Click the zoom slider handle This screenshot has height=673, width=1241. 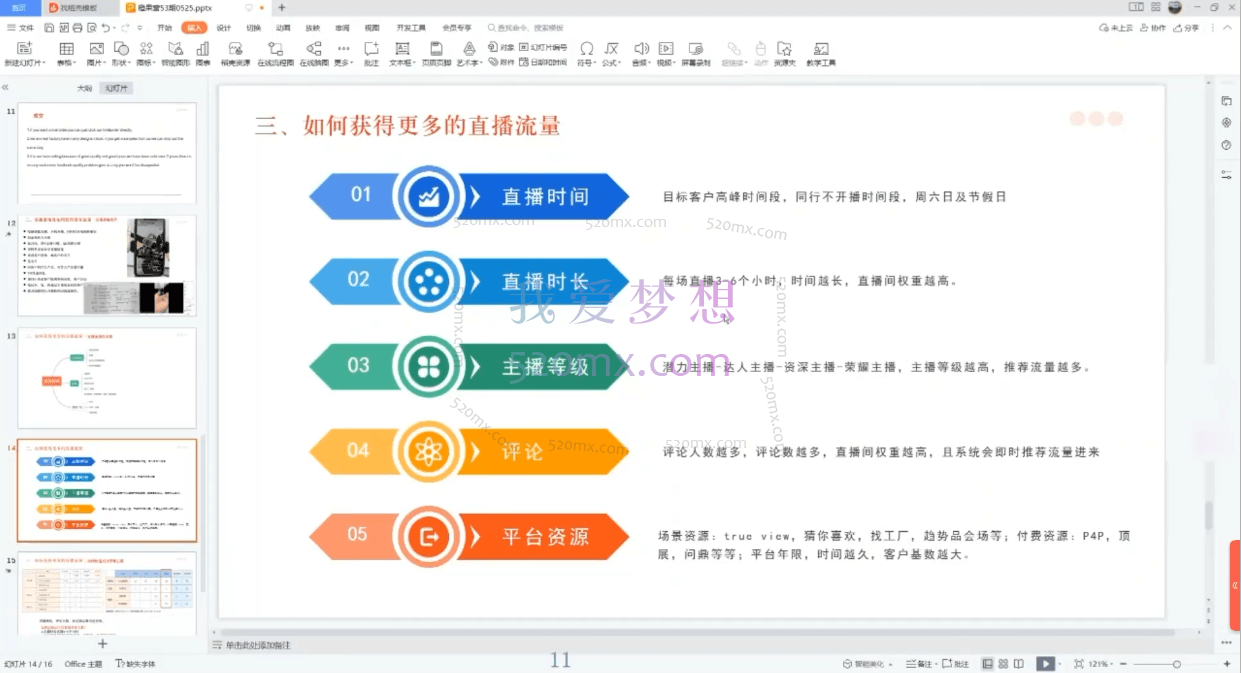tap(1176, 664)
